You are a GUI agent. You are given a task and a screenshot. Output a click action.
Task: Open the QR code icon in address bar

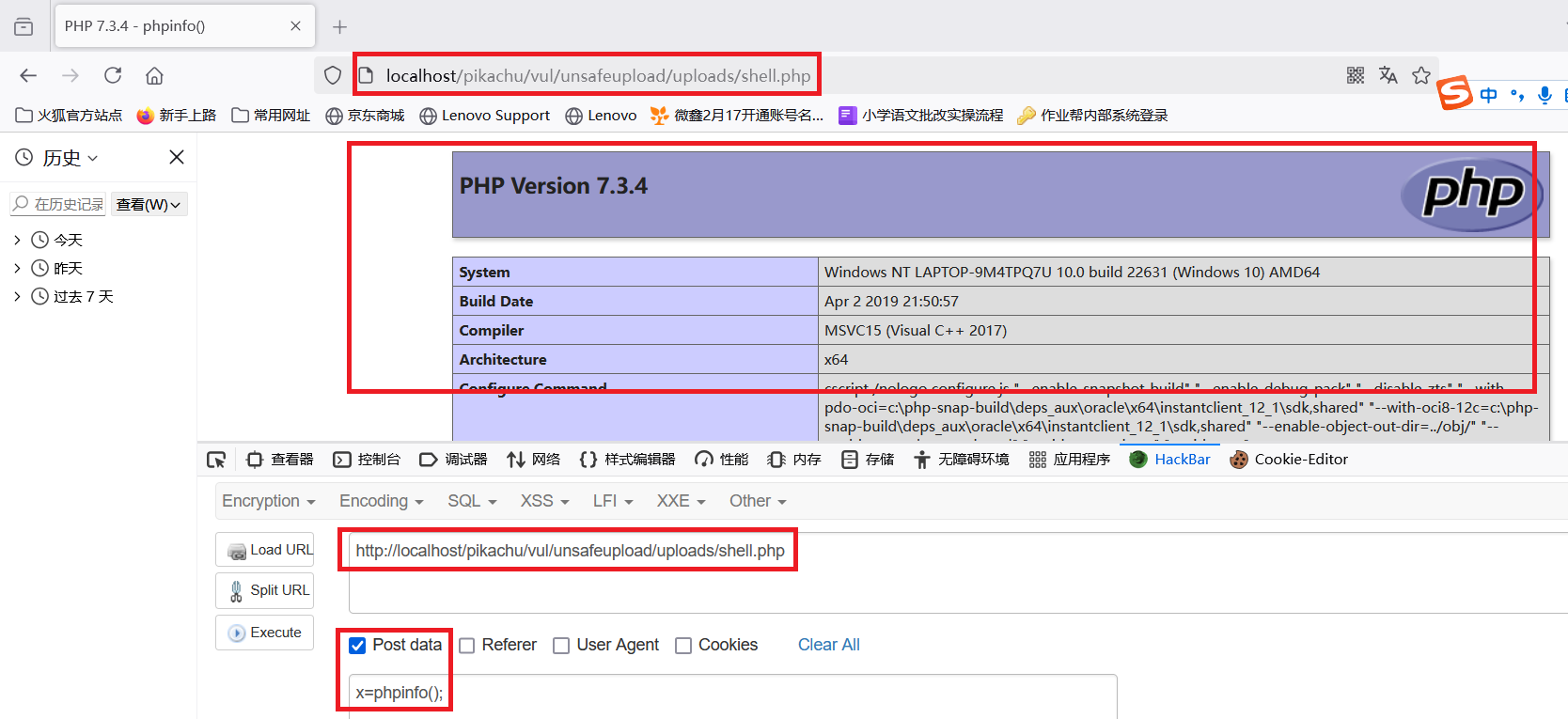[1356, 75]
